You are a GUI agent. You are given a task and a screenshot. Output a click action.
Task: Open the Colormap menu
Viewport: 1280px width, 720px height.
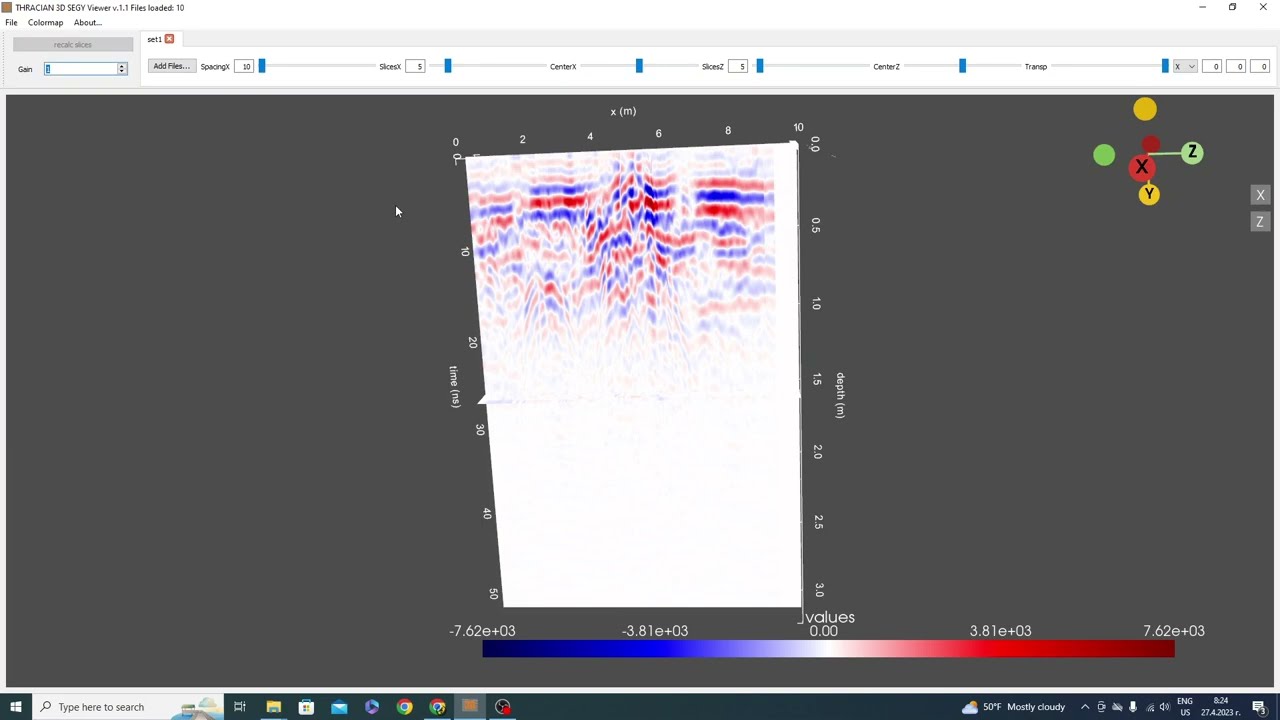[45, 22]
